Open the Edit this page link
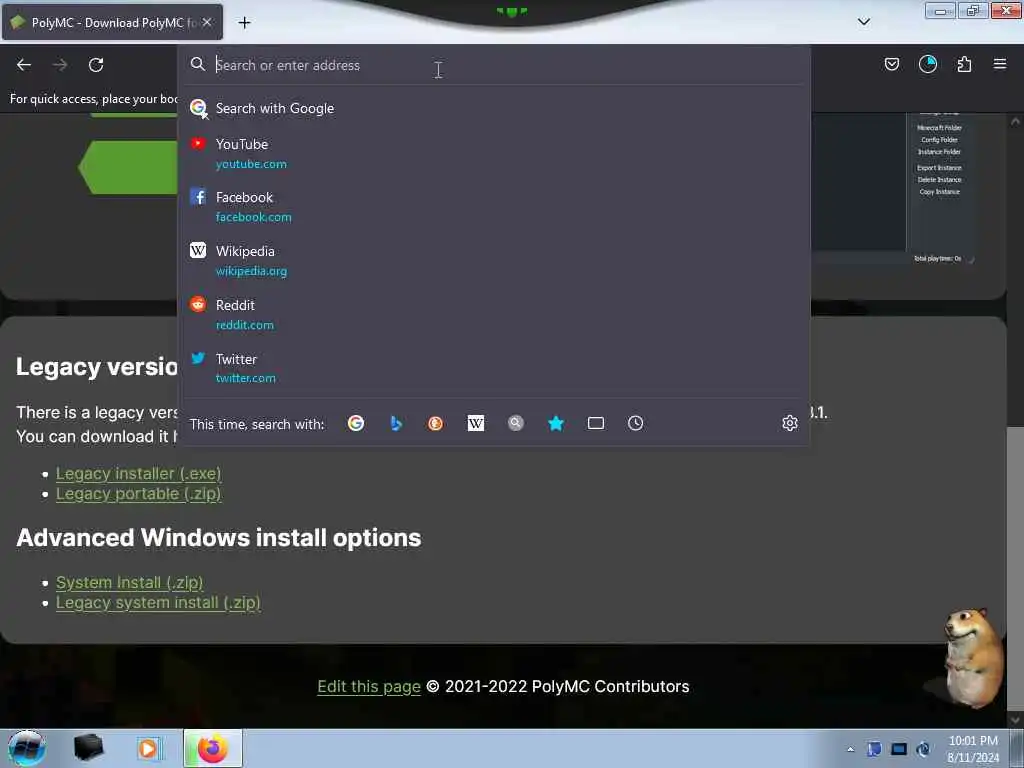The width and height of the screenshot is (1024, 768). pos(369,687)
